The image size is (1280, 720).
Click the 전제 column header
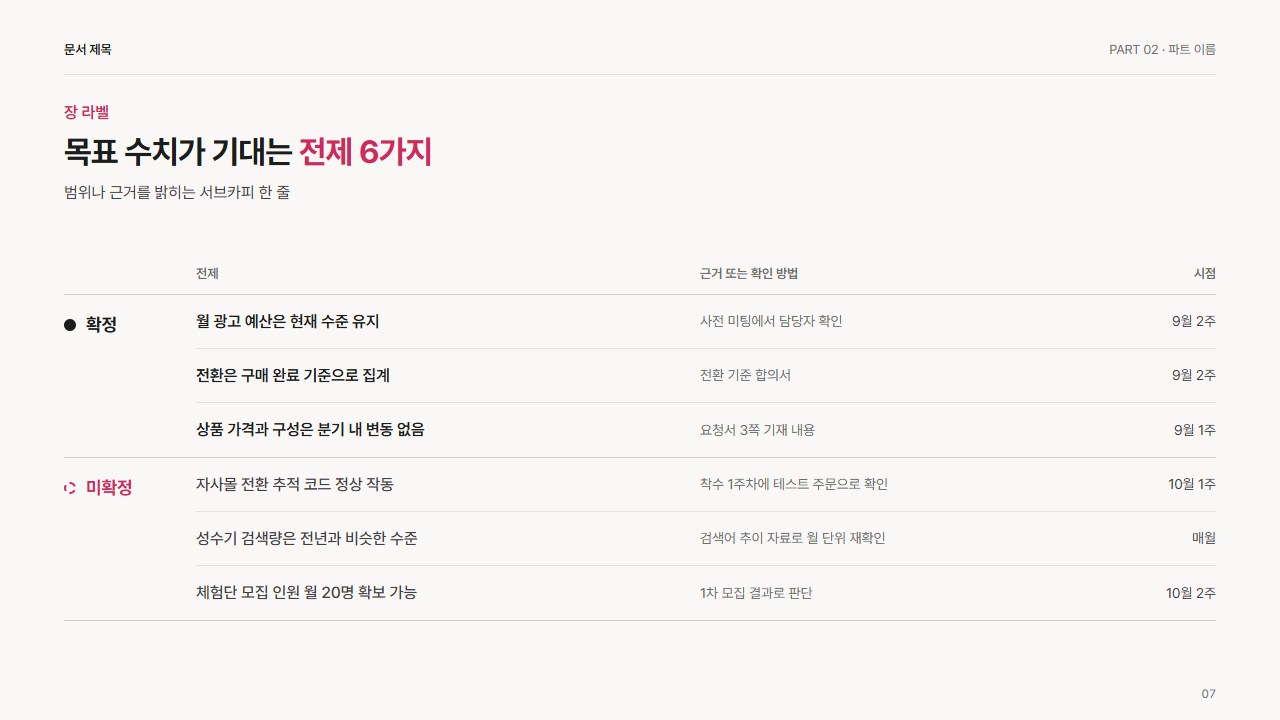tap(207, 273)
